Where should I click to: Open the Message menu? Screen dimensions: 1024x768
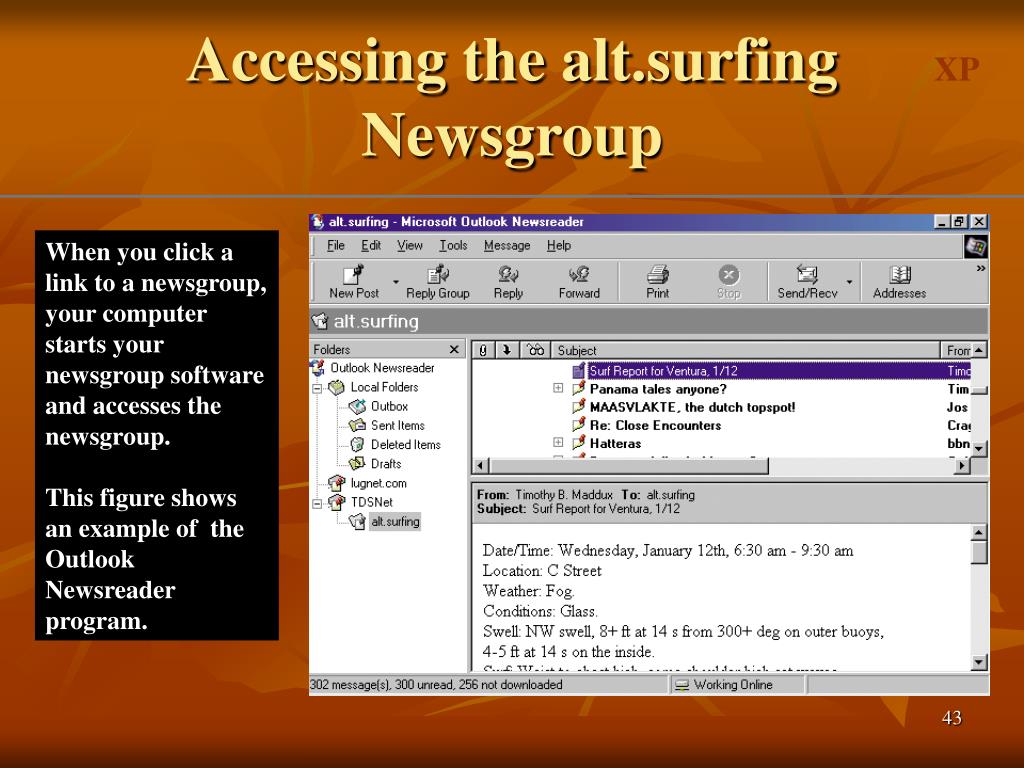point(507,246)
